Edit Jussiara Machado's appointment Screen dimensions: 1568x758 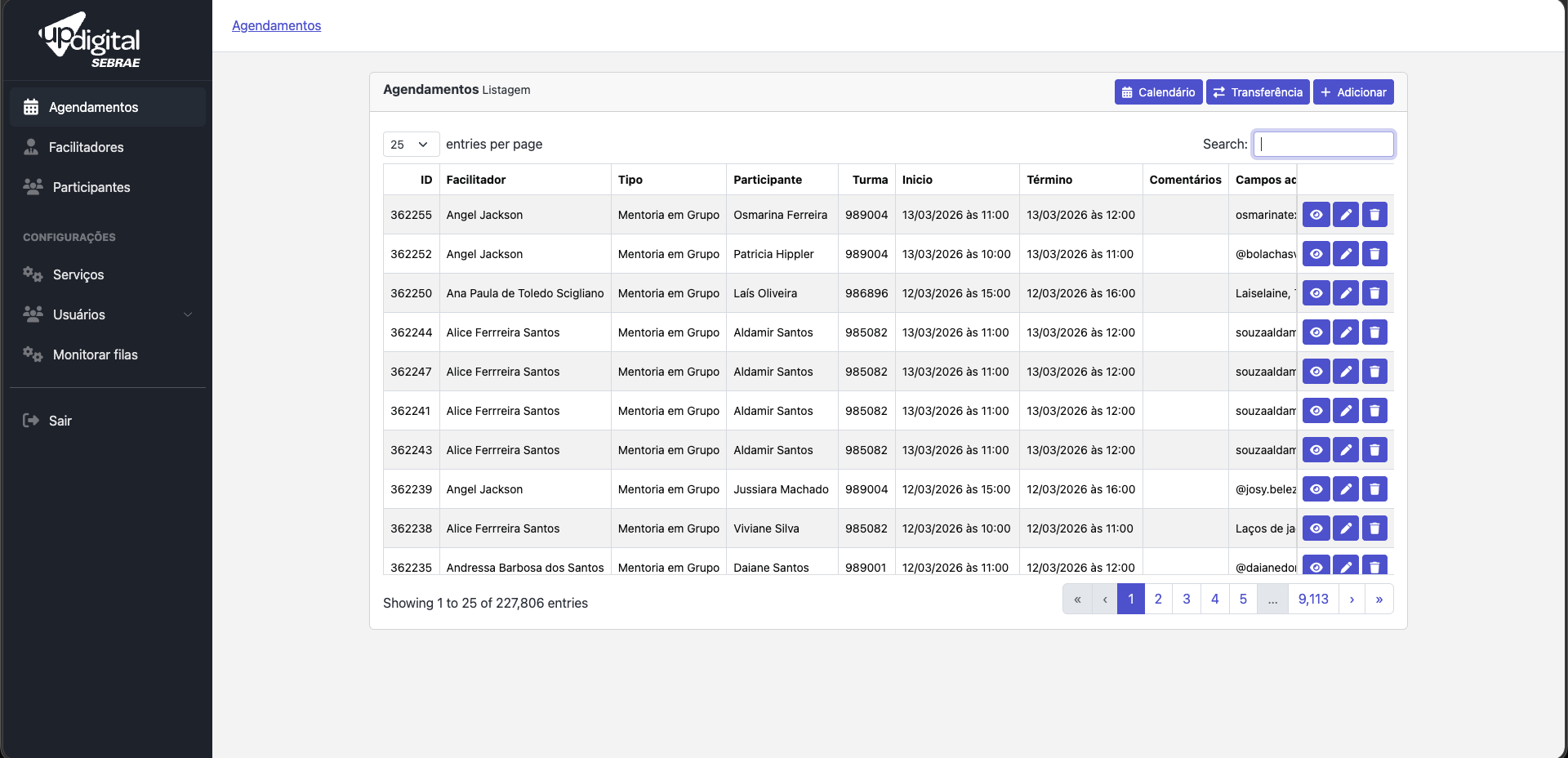click(1346, 489)
